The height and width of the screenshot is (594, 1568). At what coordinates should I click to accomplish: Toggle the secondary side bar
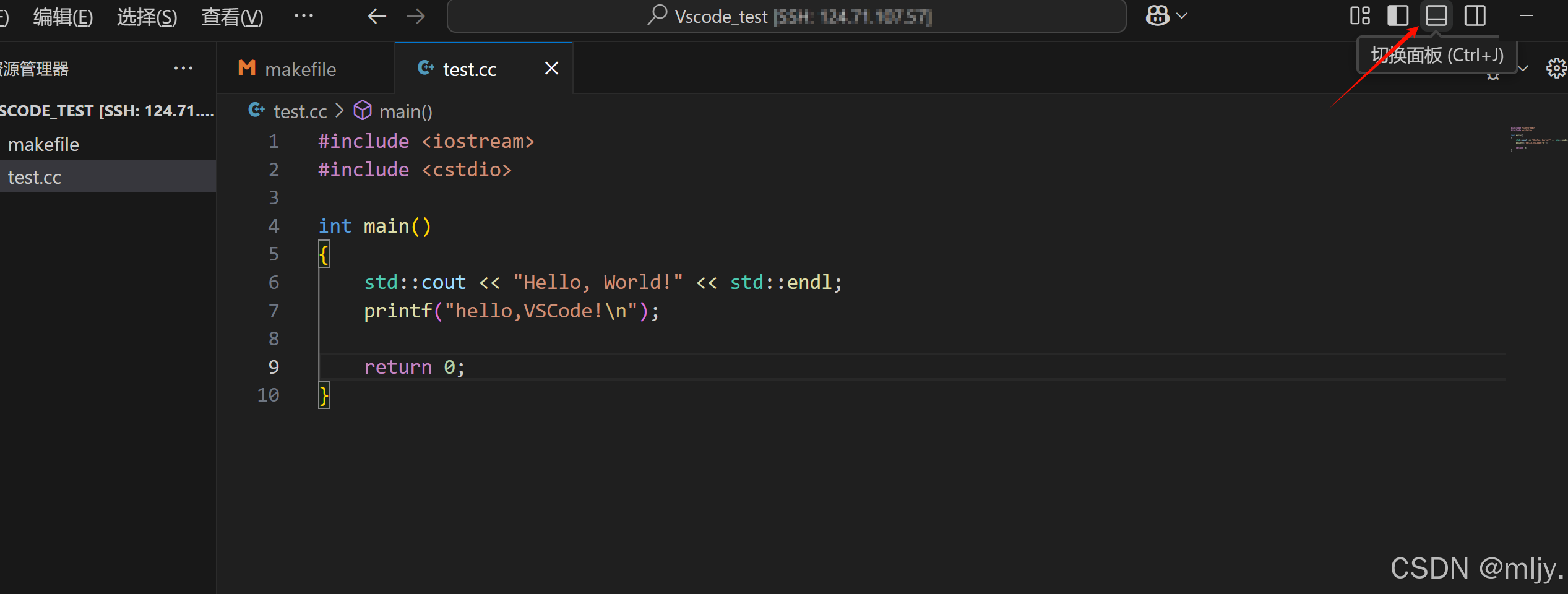point(1475,15)
